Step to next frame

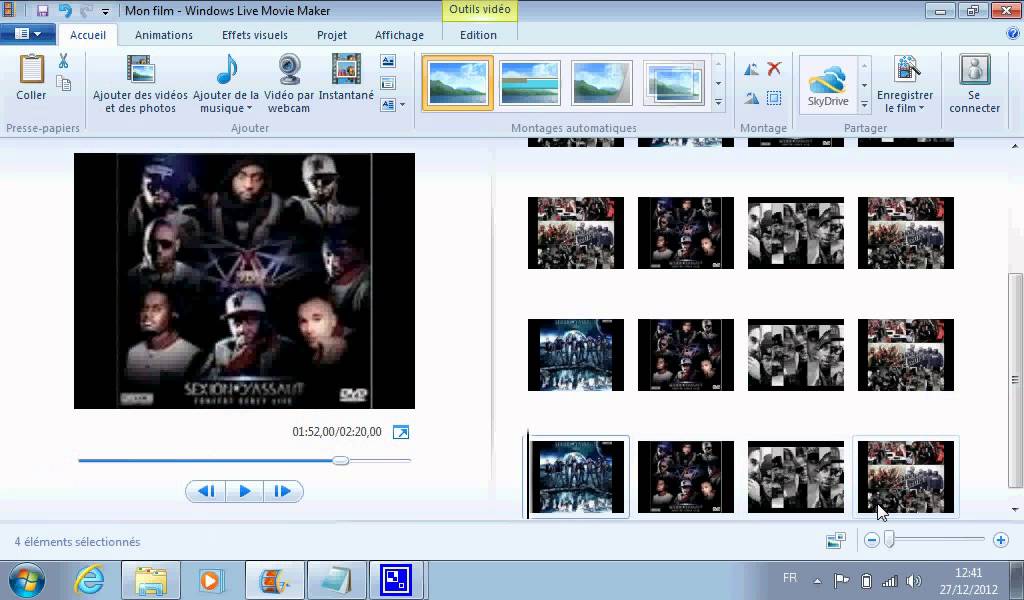tap(283, 491)
